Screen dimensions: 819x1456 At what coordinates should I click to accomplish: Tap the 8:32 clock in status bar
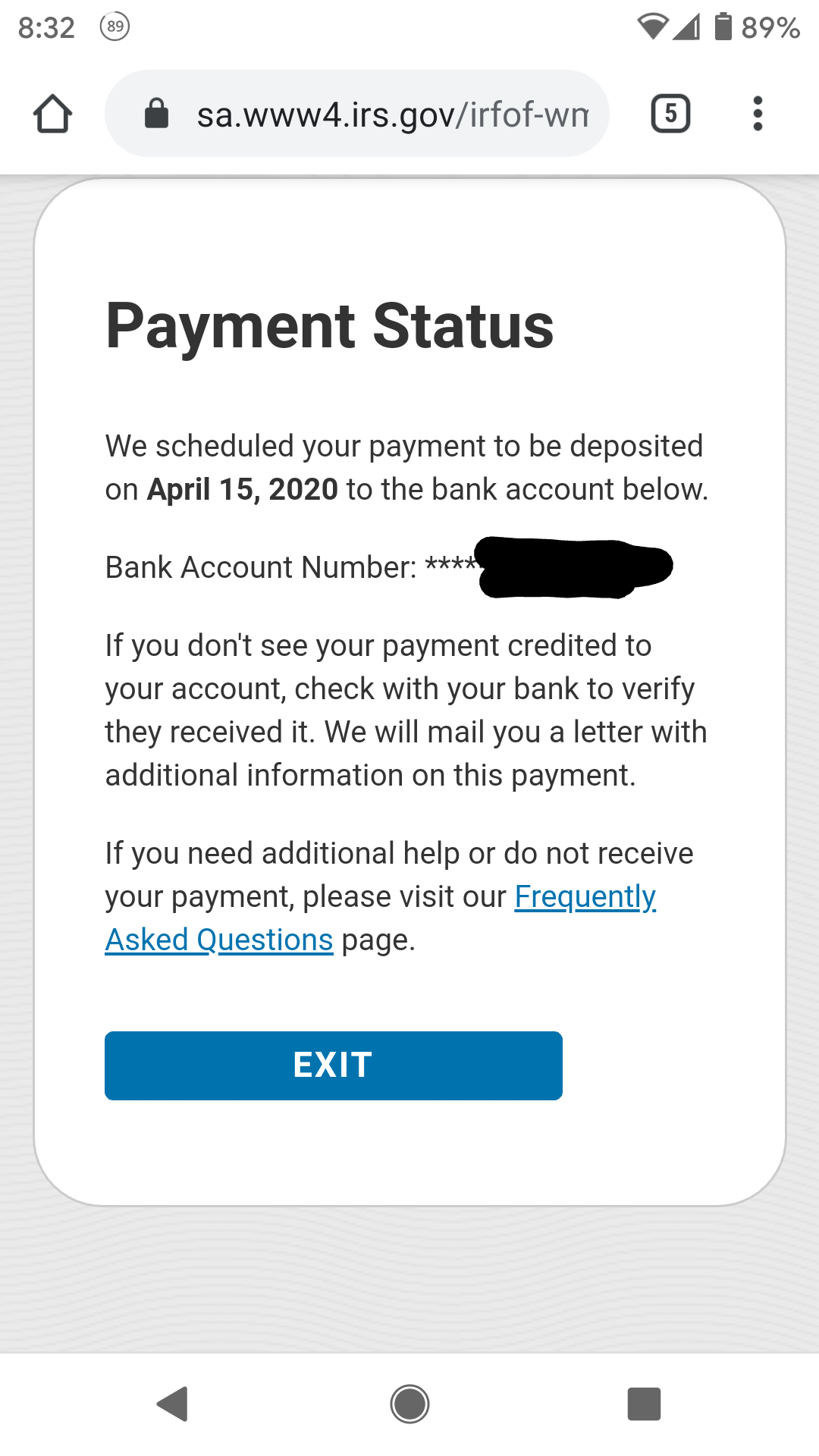tap(46, 28)
